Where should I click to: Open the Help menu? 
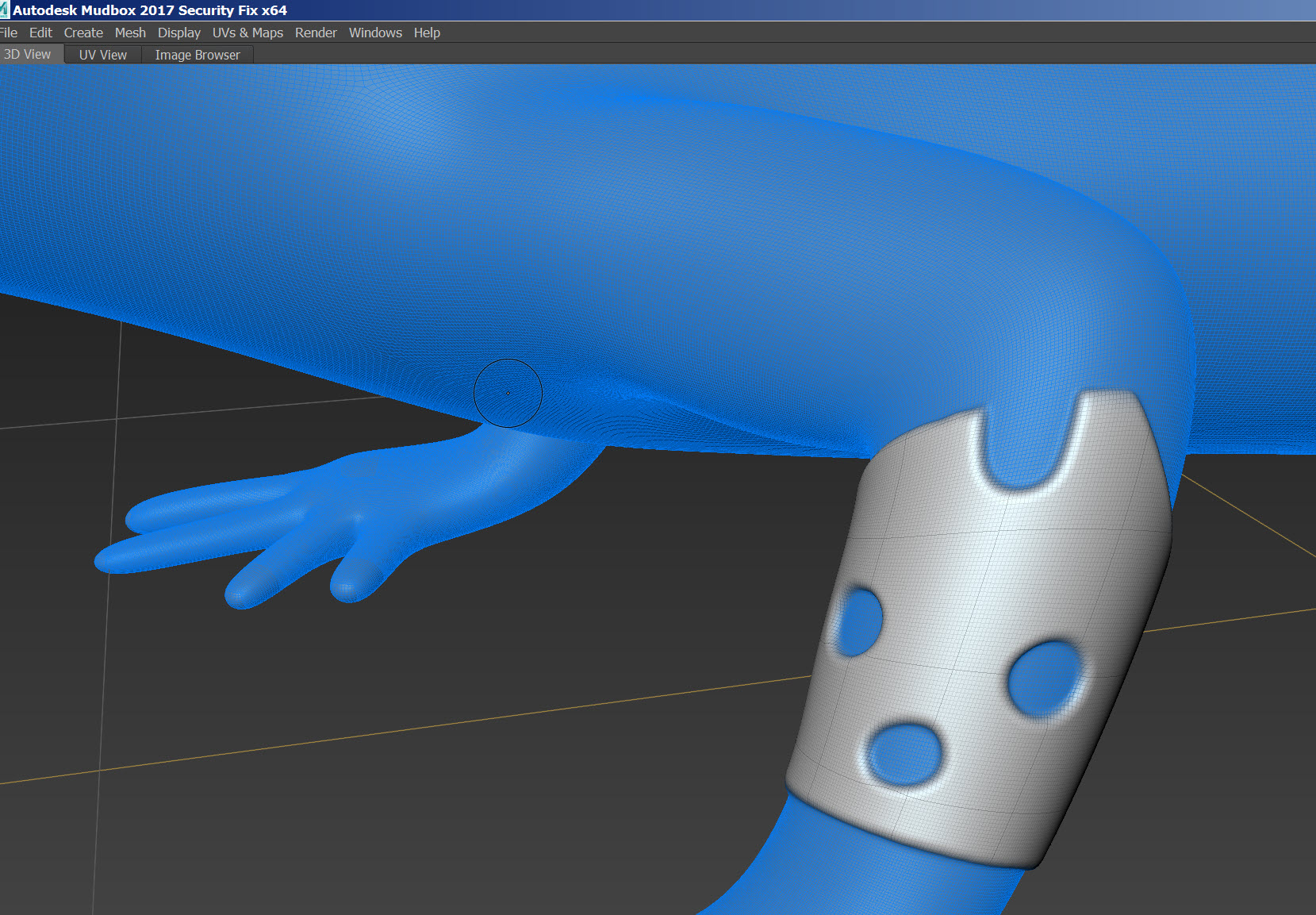427,33
